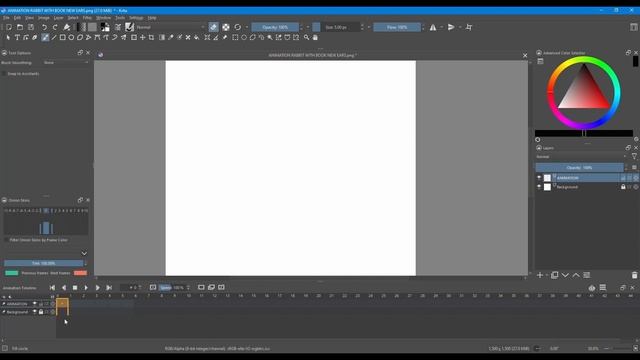This screenshot has width=640, height=360.
Task: Enable Filter Onion Skins by Frame Color
Action: 7,240
